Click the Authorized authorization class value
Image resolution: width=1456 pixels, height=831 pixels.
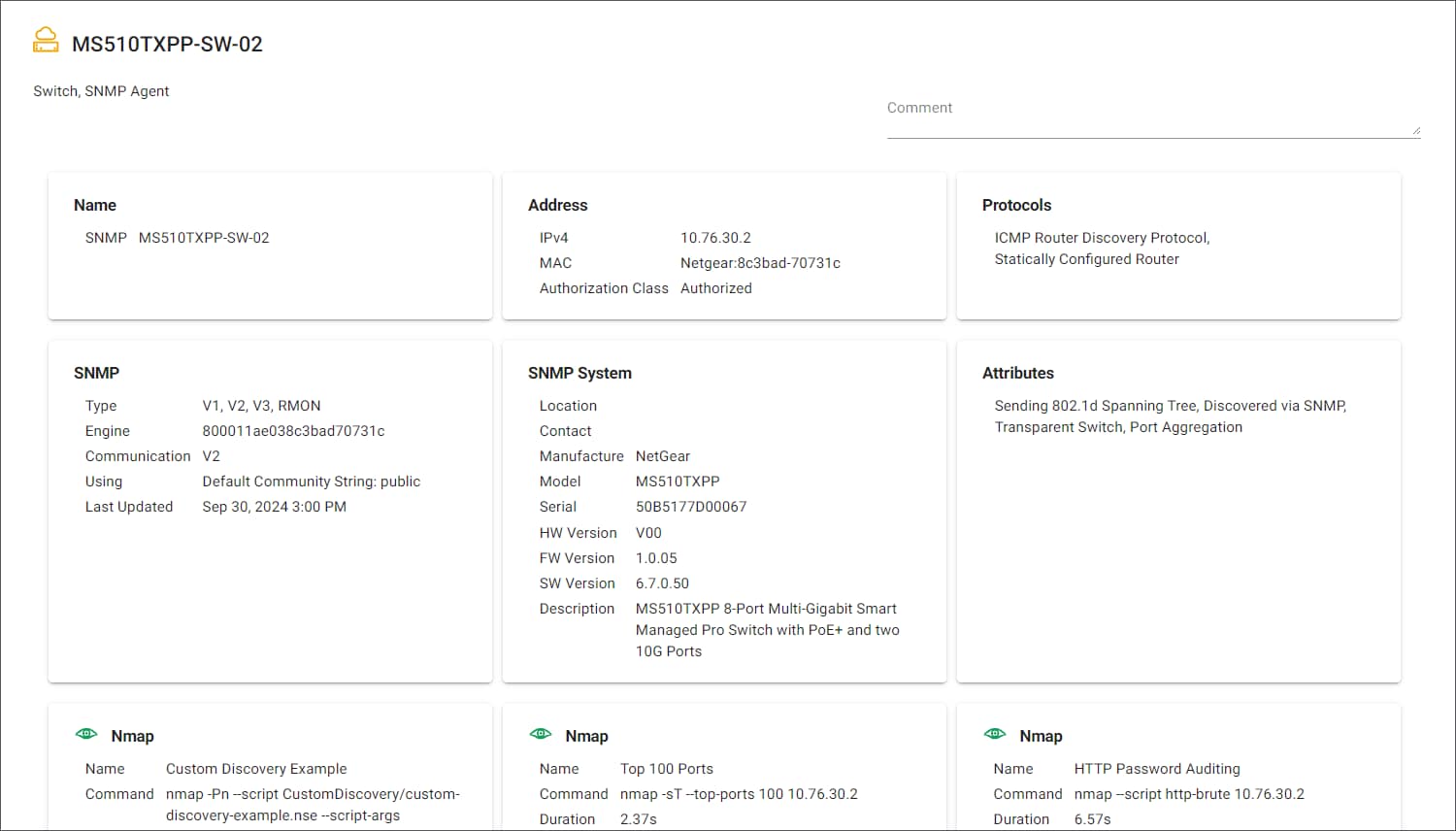[715, 287]
